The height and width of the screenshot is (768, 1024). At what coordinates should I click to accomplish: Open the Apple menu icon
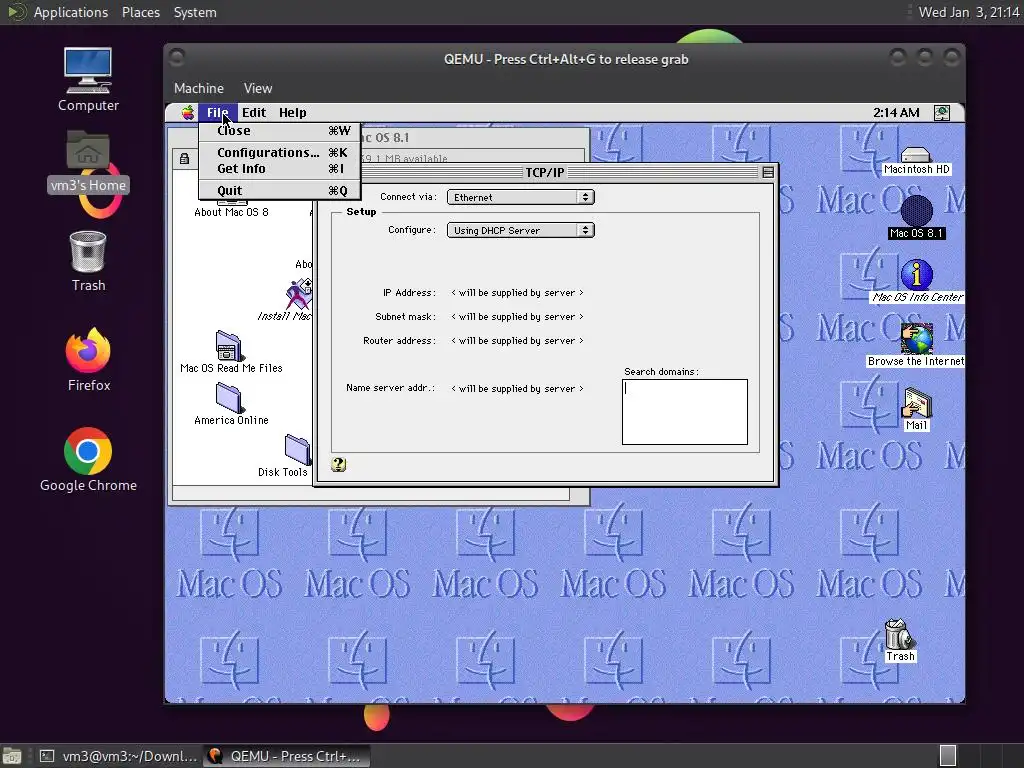187,112
